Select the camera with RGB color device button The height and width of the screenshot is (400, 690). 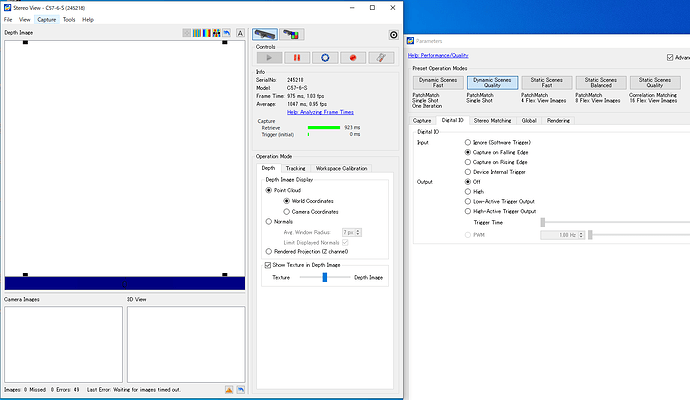point(291,34)
